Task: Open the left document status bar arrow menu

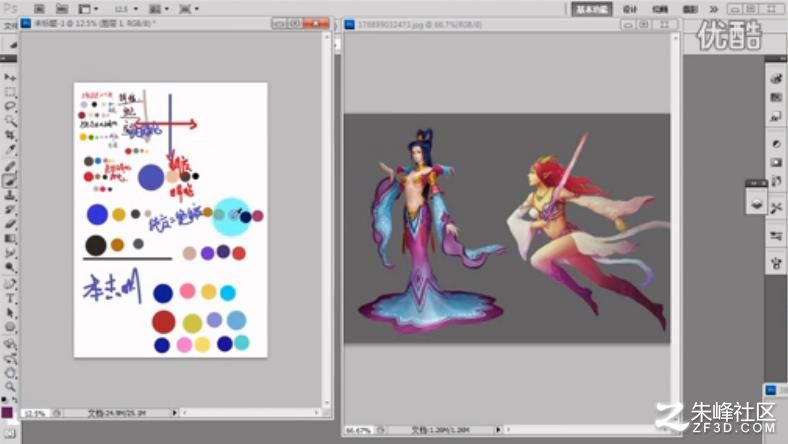Action: [174, 413]
